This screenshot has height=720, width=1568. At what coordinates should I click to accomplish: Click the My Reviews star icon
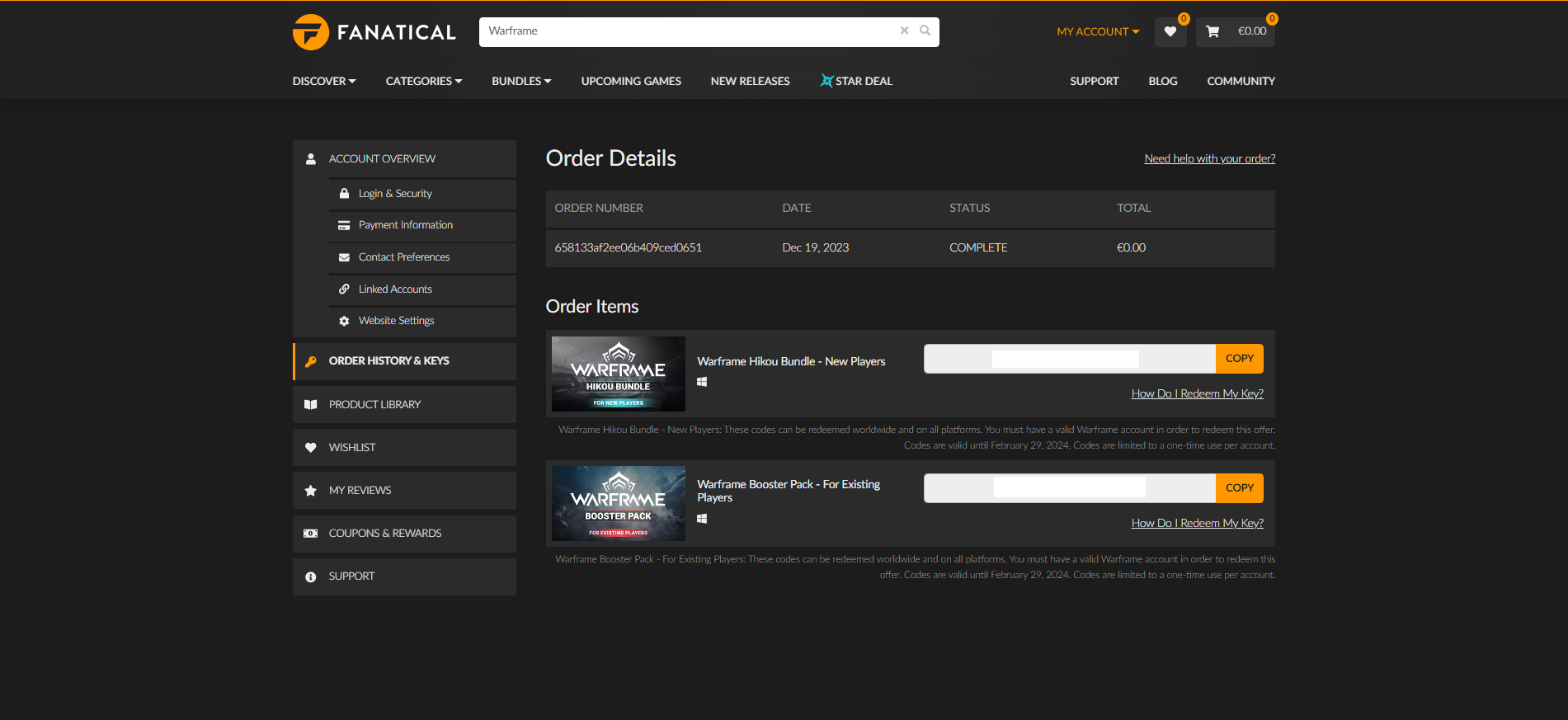[x=311, y=491]
